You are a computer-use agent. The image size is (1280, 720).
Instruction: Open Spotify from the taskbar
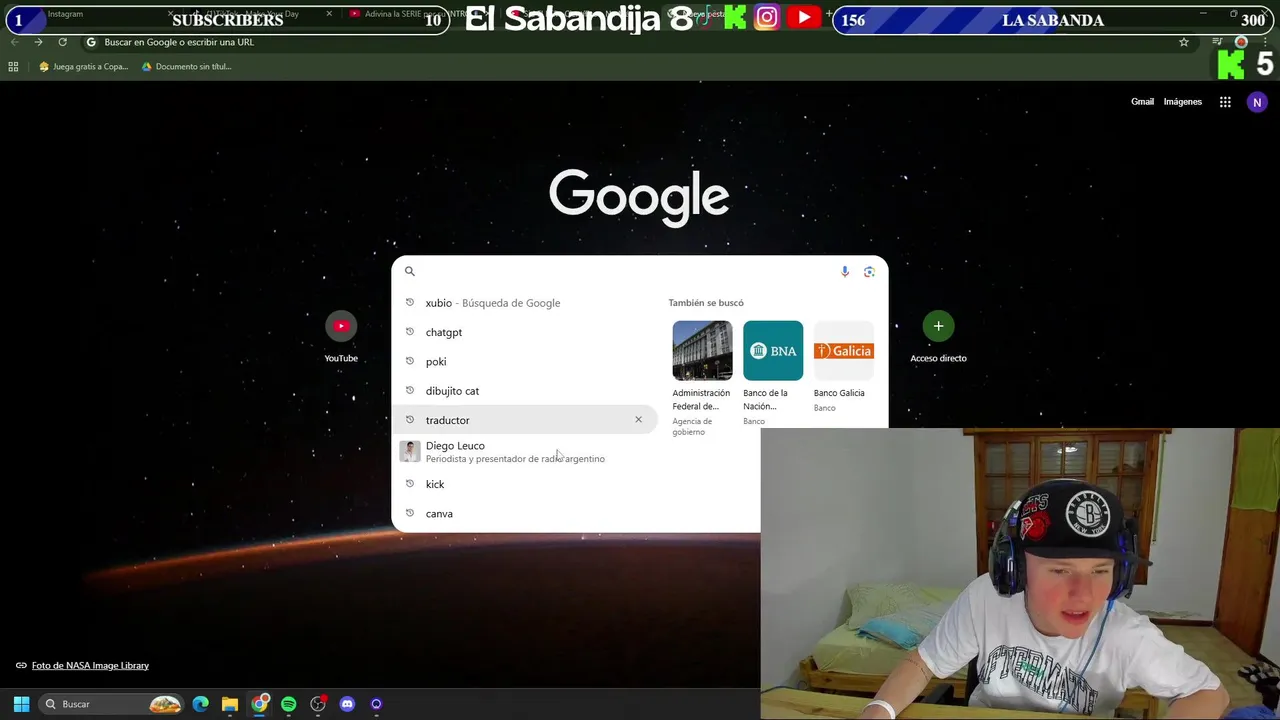(x=288, y=704)
